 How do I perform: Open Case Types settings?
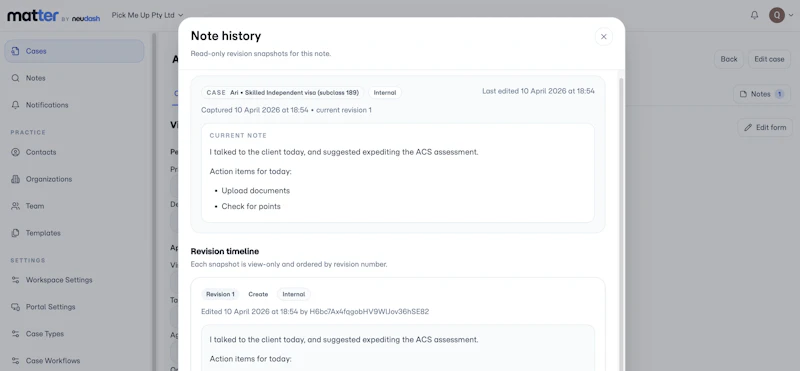coord(74,334)
